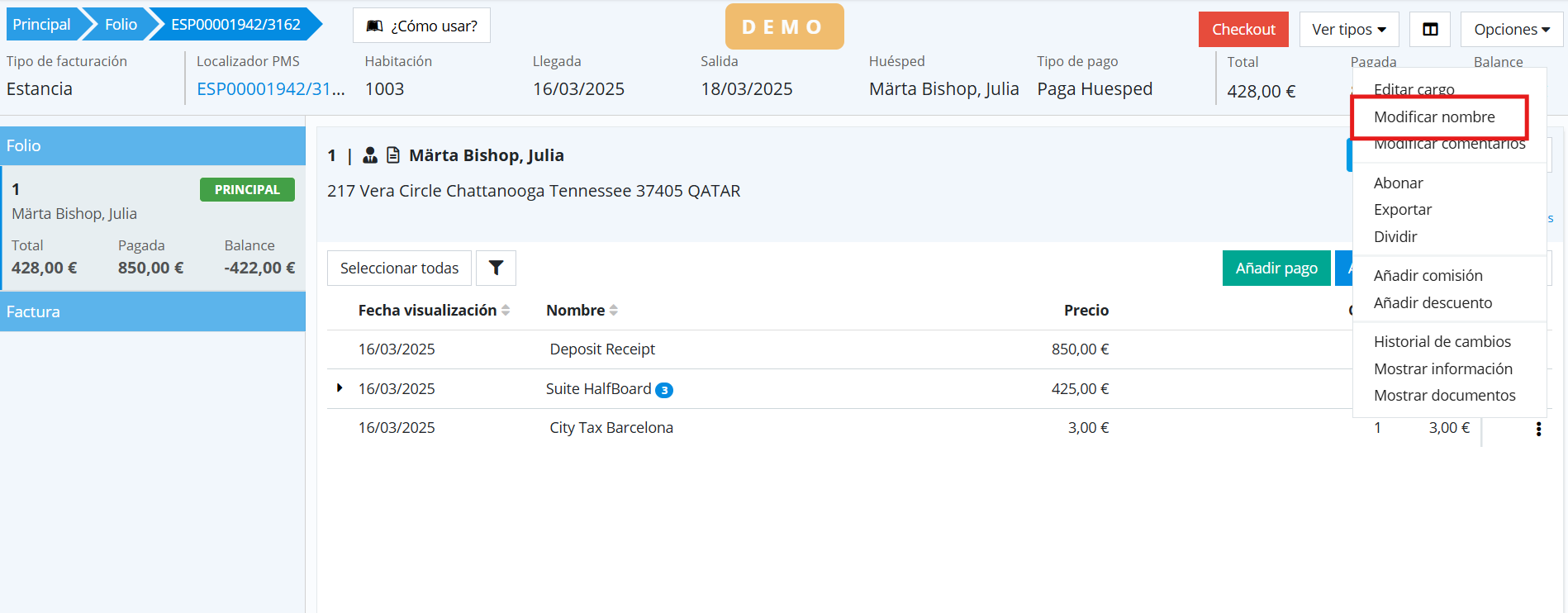Sort by Fecha visualización column
The width and height of the screenshot is (1568, 613).
pyautogui.click(x=506, y=311)
